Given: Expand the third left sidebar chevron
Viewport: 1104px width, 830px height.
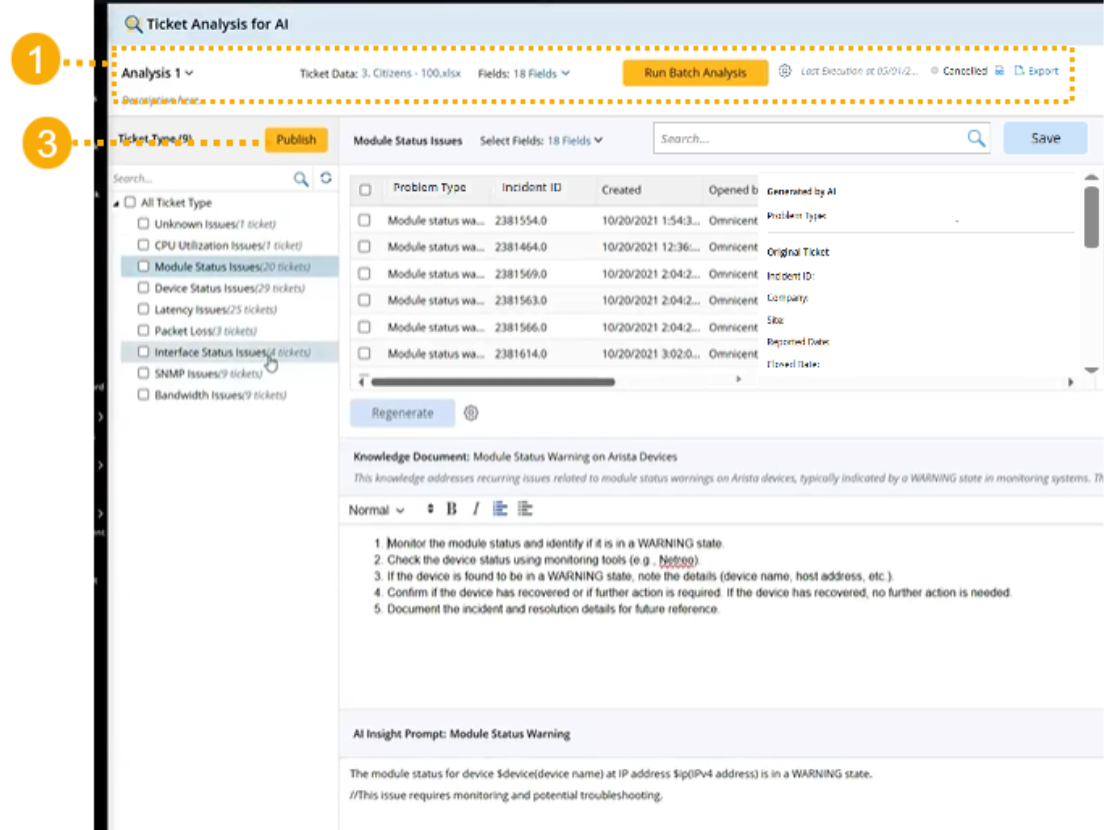Looking at the screenshot, I should click(101, 513).
